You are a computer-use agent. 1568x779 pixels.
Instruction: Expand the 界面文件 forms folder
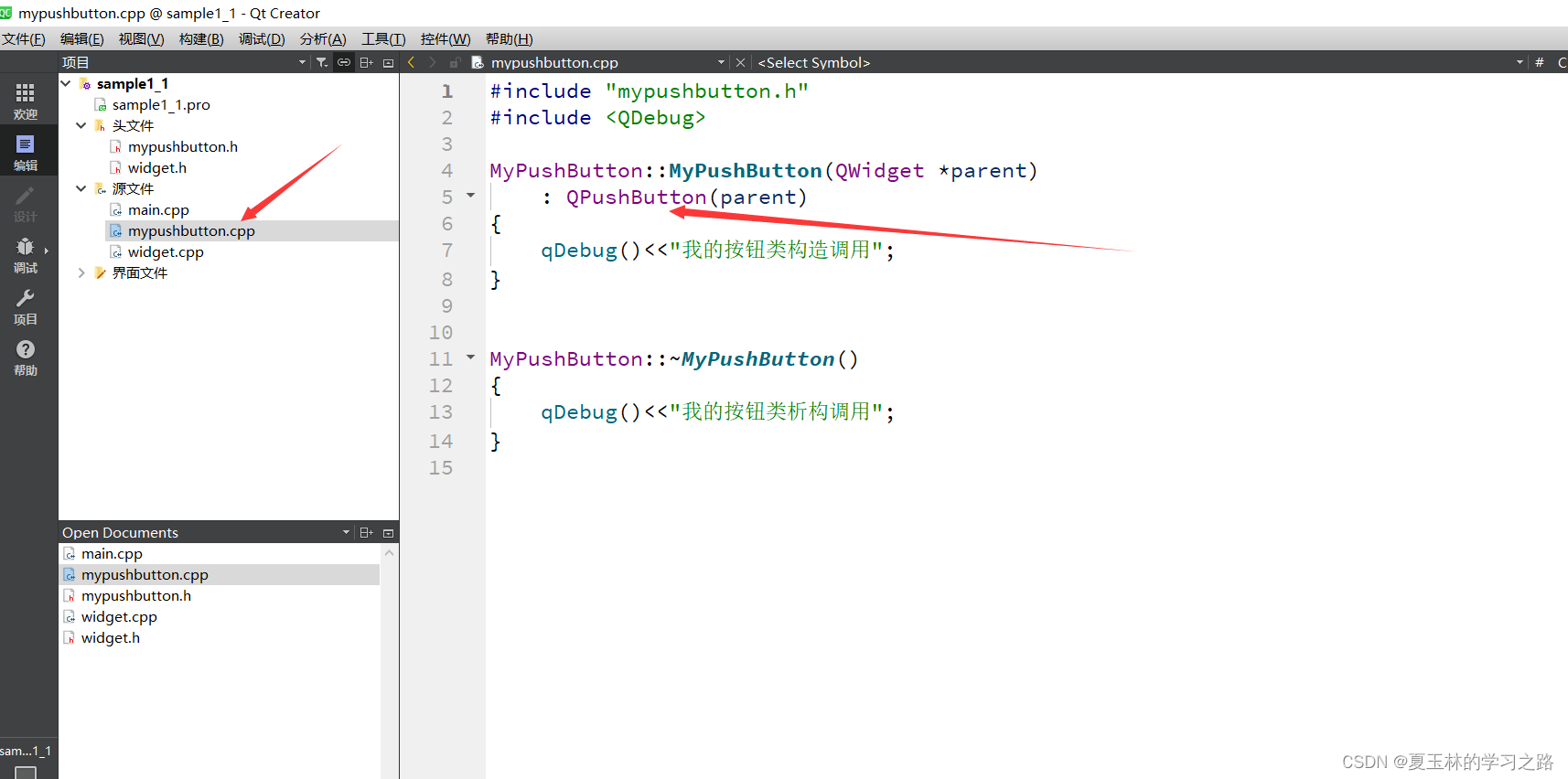pos(81,272)
